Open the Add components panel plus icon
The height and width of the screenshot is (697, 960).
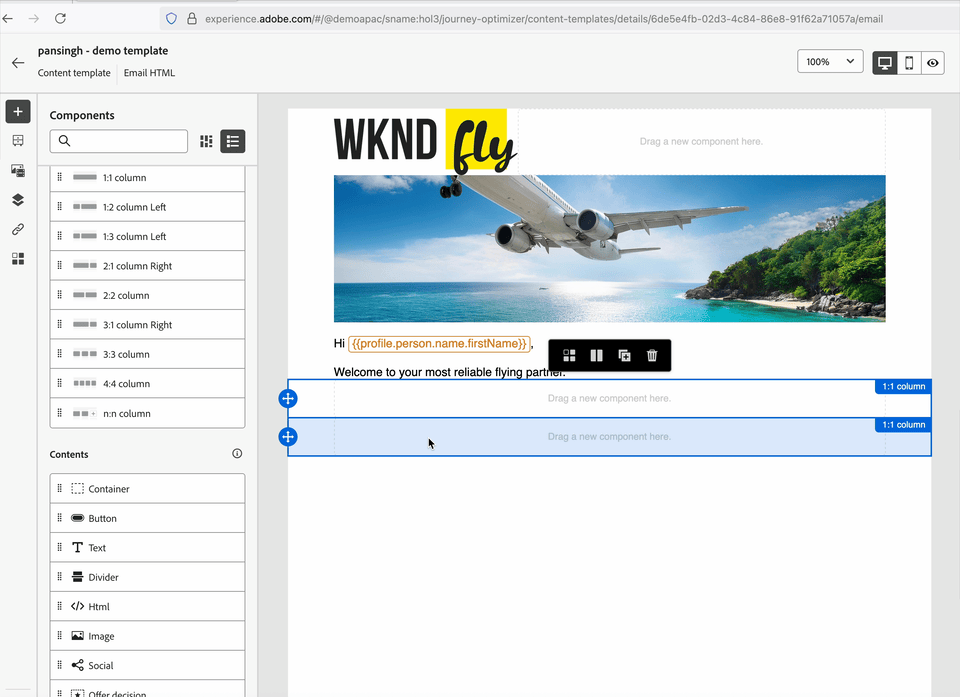(x=18, y=111)
